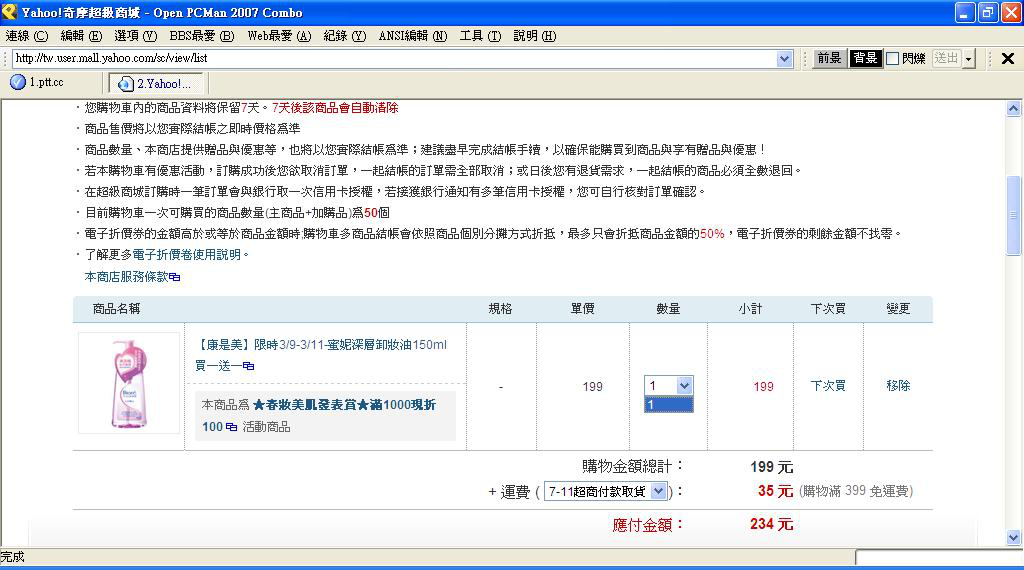Click the makeup remover product thumbnail

(x=129, y=383)
